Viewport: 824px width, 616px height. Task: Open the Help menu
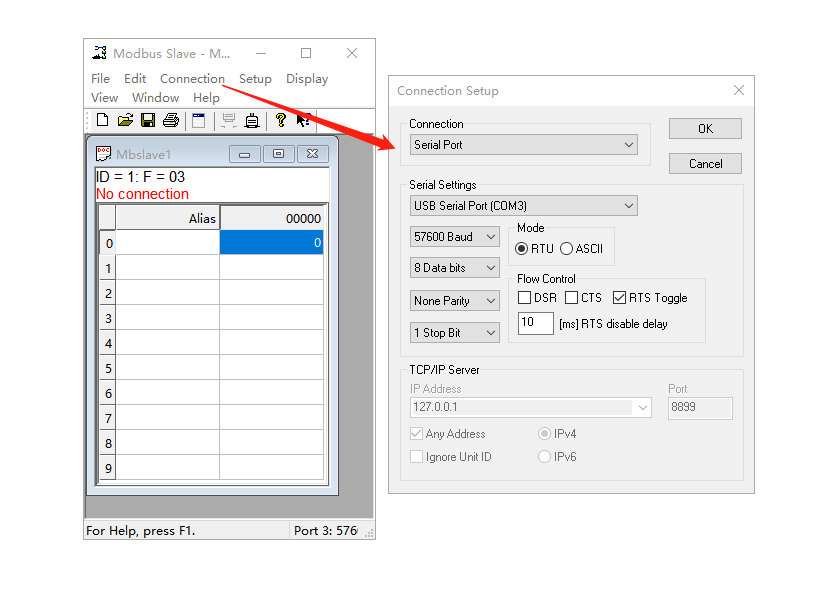coord(207,98)
